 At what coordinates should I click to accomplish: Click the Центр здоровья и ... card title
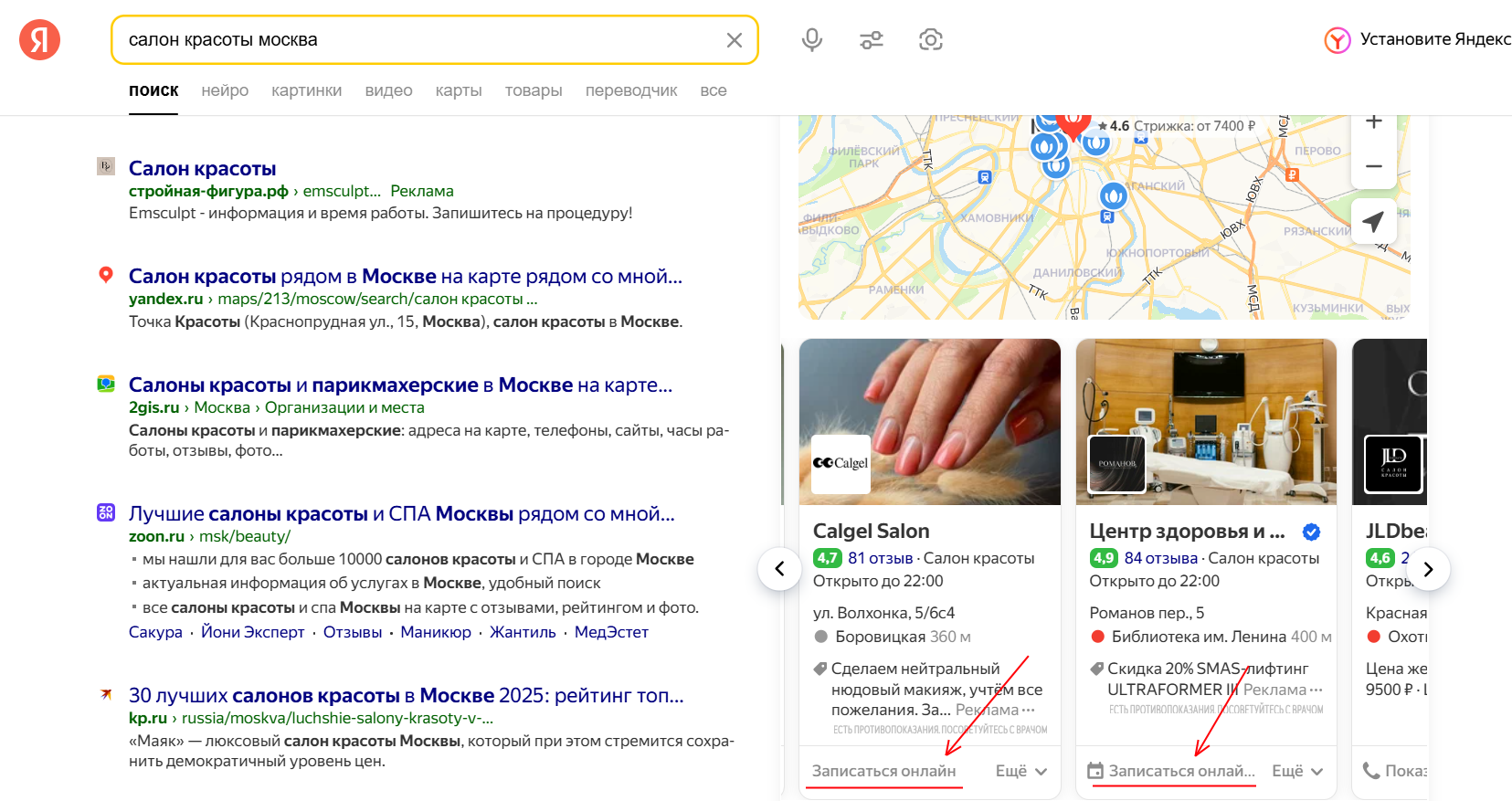(1188, 532)
